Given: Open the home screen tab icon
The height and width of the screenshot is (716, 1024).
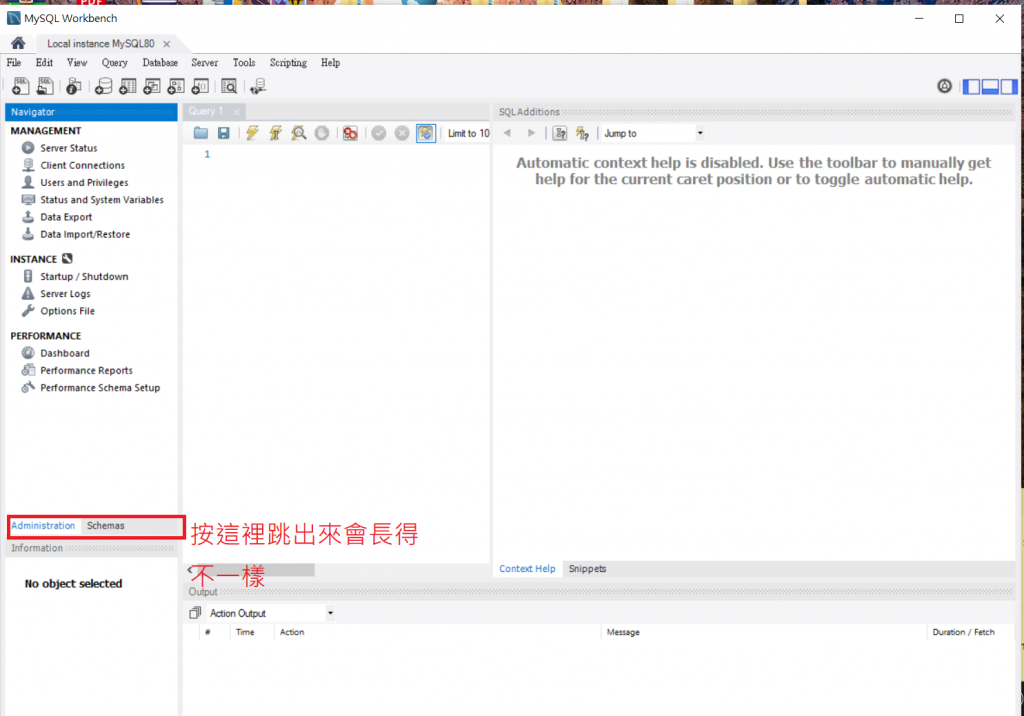Looking at the screenshot, I should (x=18, y=43).
